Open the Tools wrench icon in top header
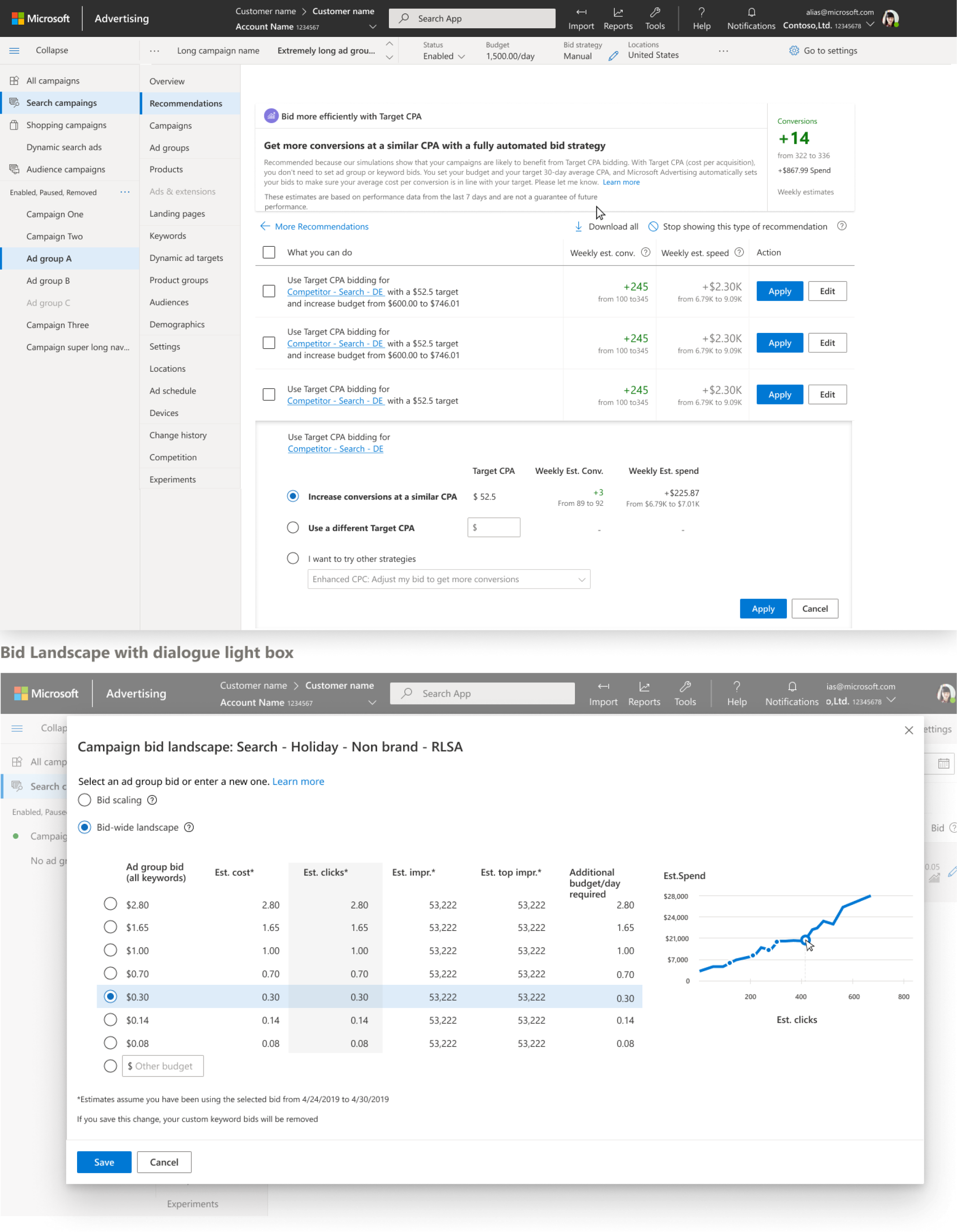957x1232 pixels. pyautogui.click(x=655, y=12)
